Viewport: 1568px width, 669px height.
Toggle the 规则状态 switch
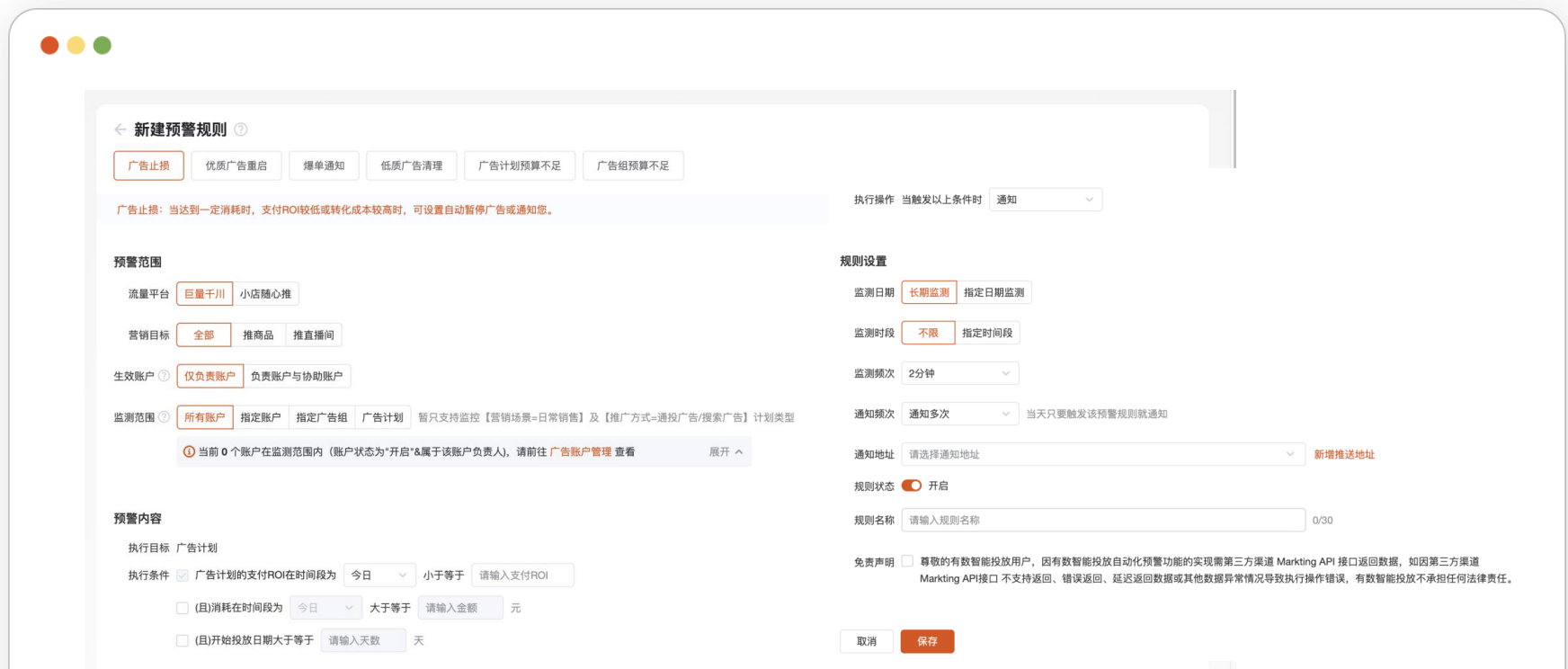912,486
